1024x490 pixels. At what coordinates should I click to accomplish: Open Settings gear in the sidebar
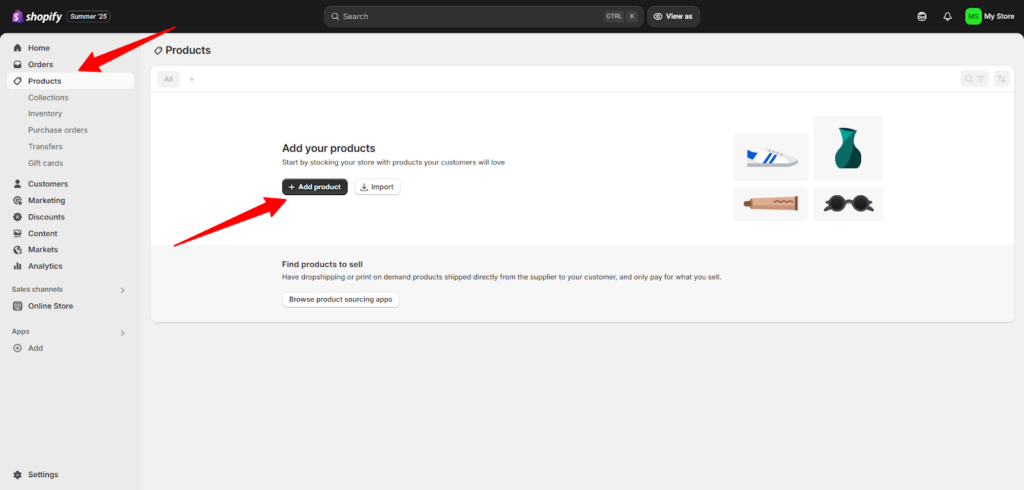(x=18, y=474)
